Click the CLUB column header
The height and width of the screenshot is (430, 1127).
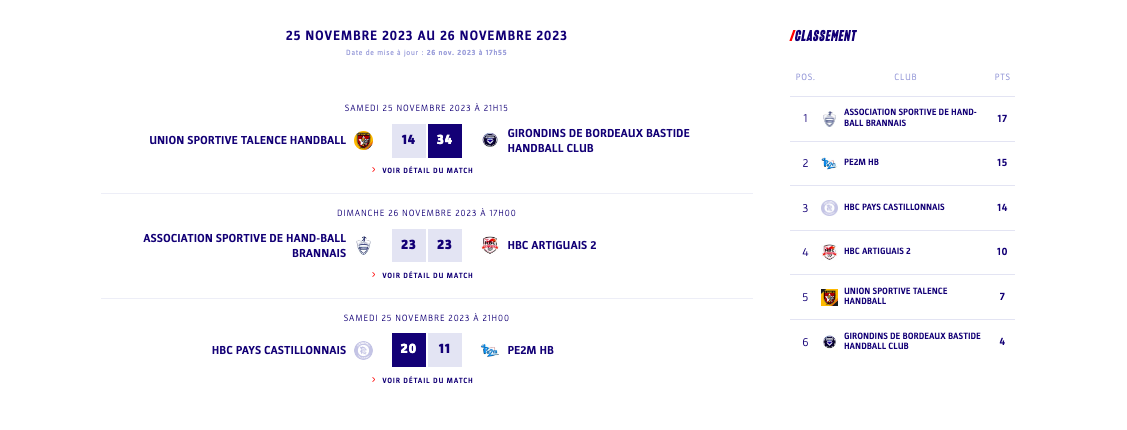(905, 77)
